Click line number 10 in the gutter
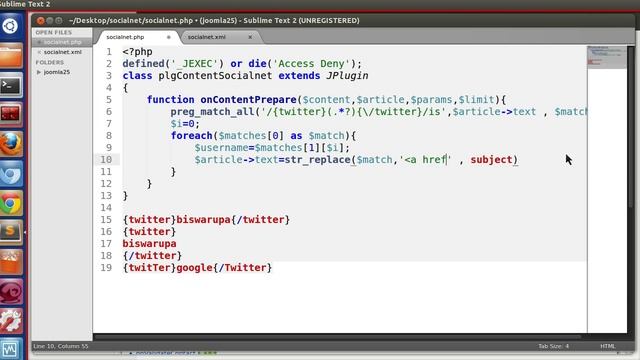Viewport: 640px width, 360px height. [x=106, y=160]
